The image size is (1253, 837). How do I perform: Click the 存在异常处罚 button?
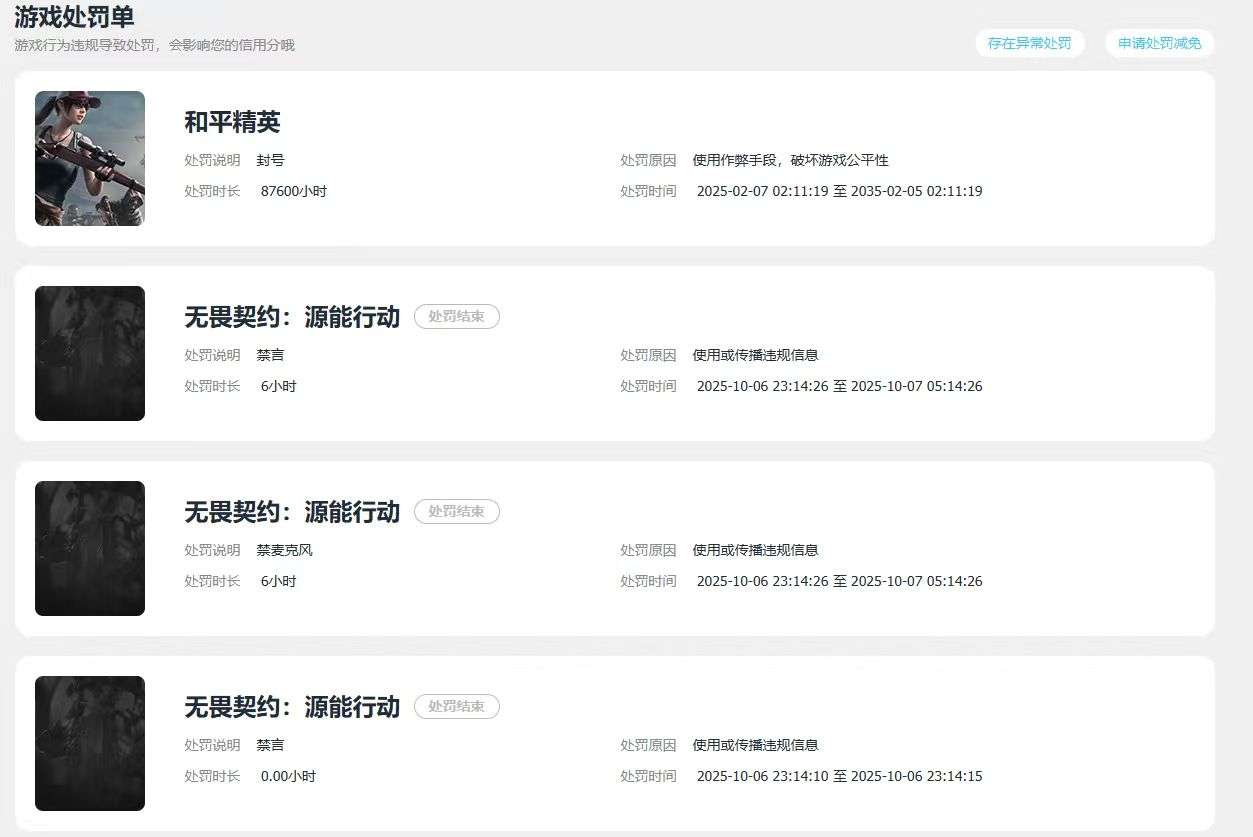(x=1029, y=43)
